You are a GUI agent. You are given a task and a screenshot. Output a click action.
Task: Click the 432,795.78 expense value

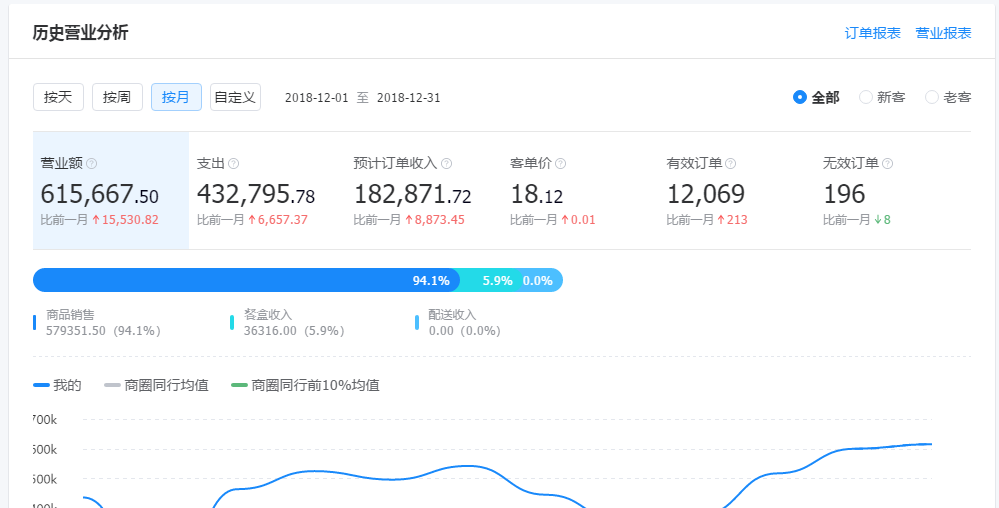point(255,194)
